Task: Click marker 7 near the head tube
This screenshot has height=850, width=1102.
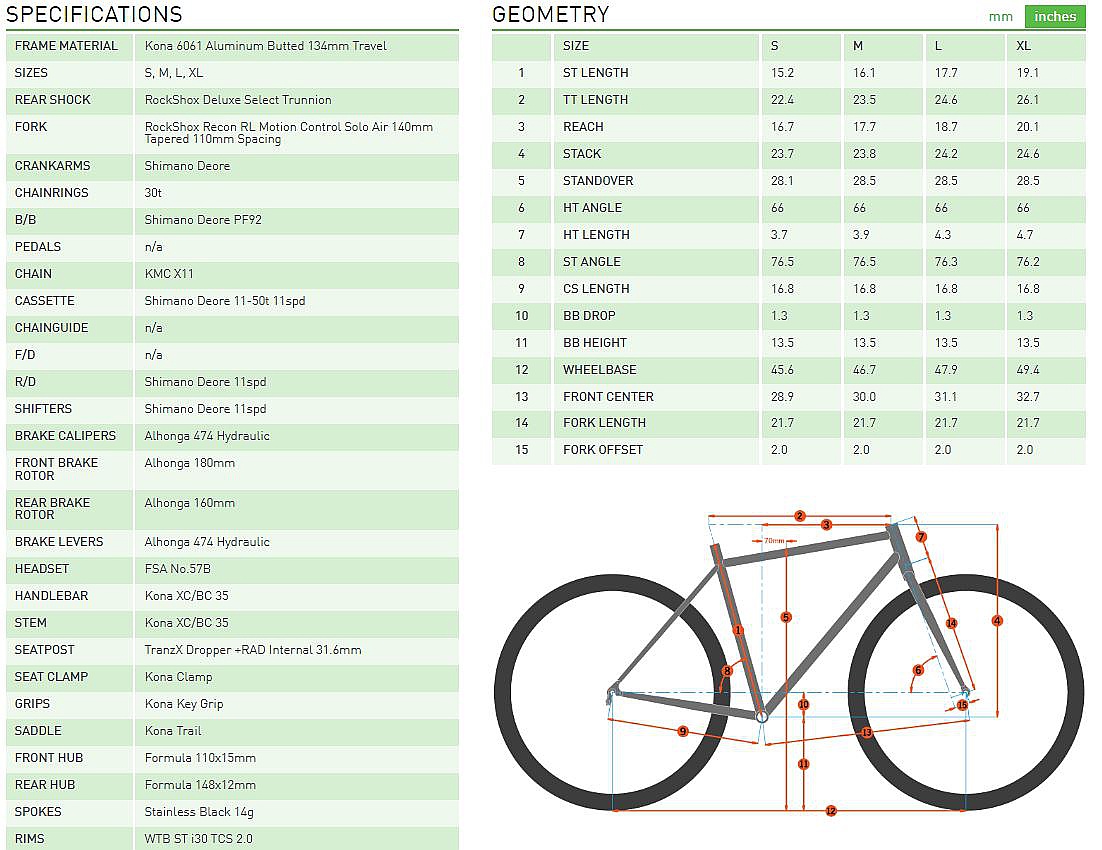Action: tap(921, 537)
